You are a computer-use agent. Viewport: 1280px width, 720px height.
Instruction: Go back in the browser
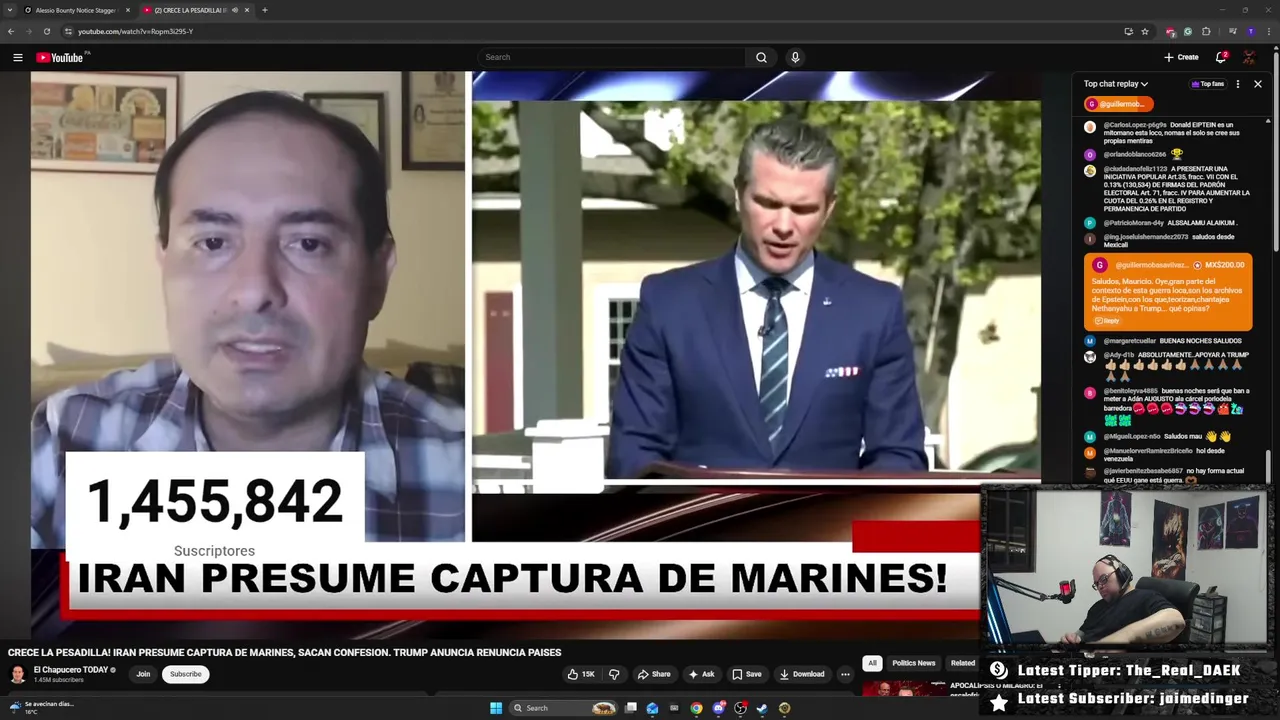pyautogui.click(x=11, y=31)
